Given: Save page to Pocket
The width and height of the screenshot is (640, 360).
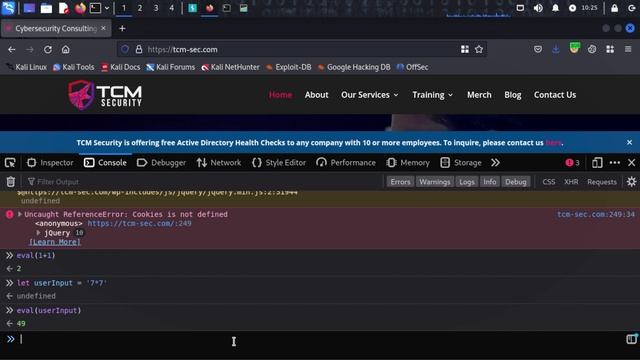Looking at the screenshot, I should 538,49.
